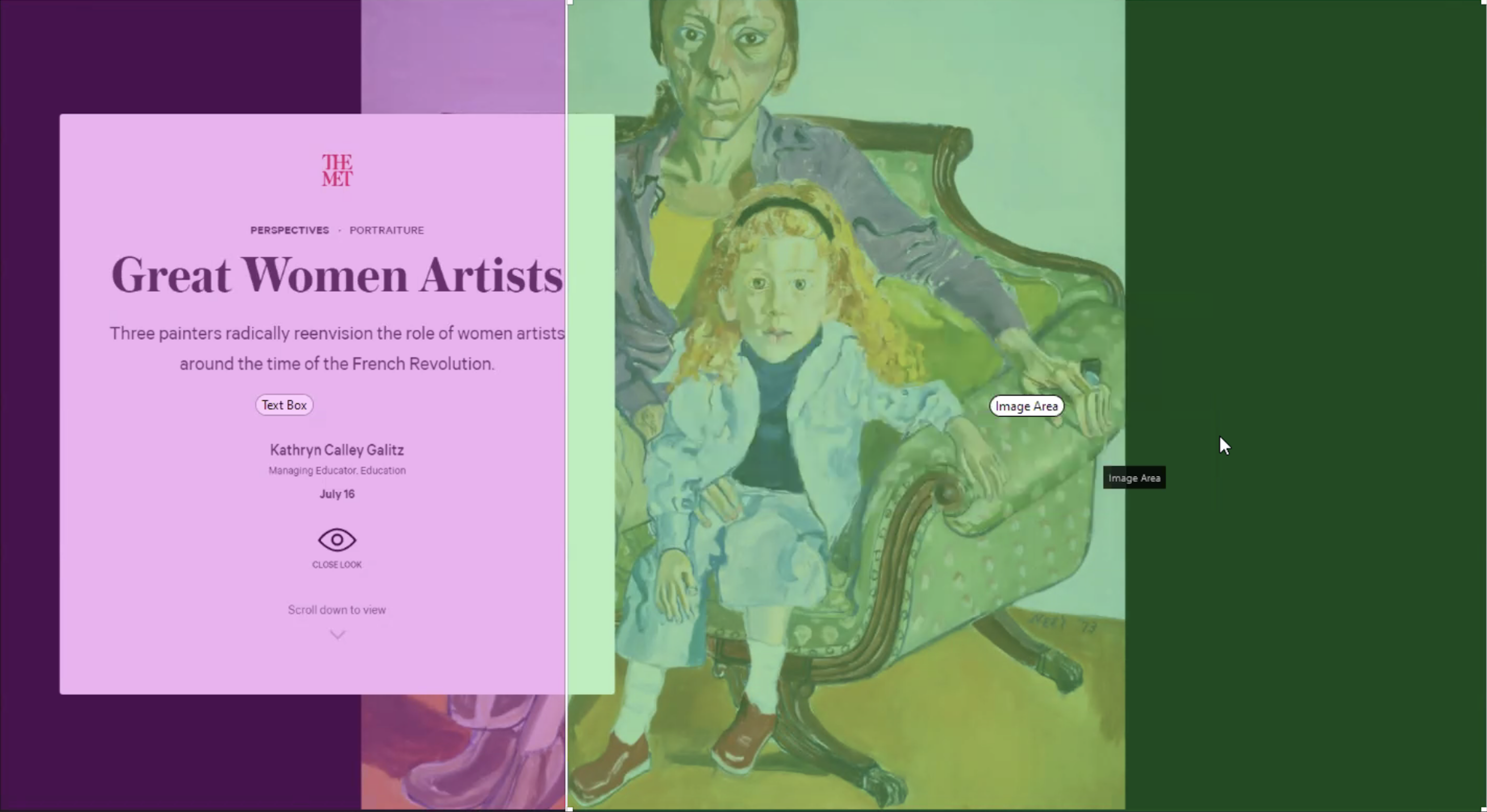Open author Kathryn Calley Galitz

tap(337, 450)
